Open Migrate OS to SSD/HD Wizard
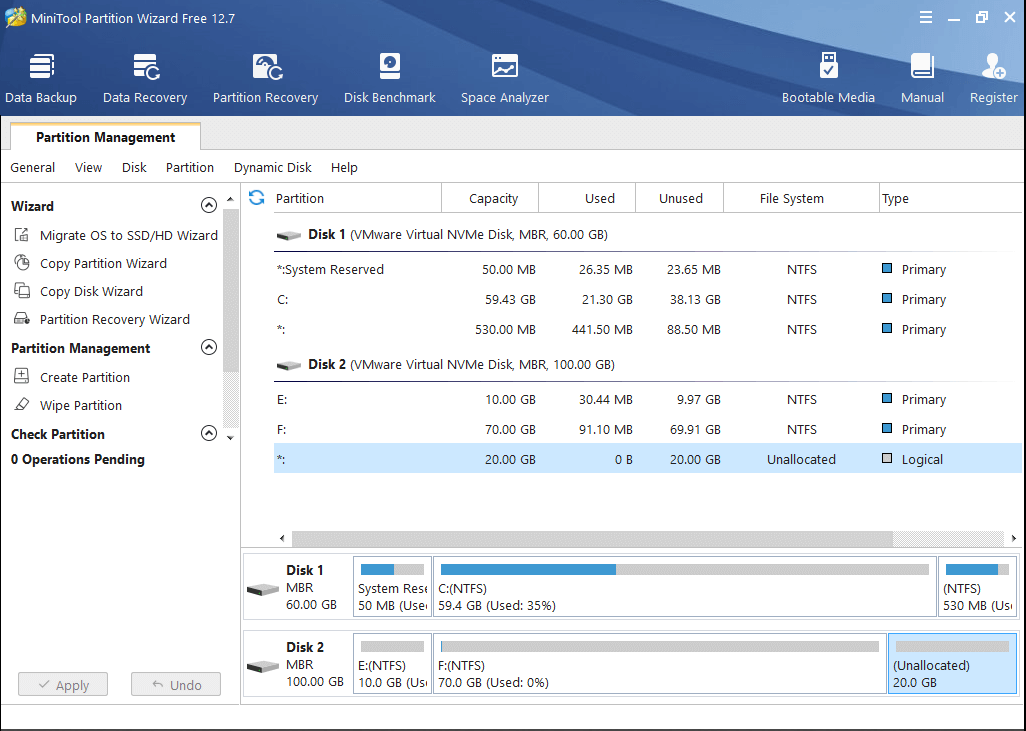Viewport: 1026px width, 731px height. (129, 235)
